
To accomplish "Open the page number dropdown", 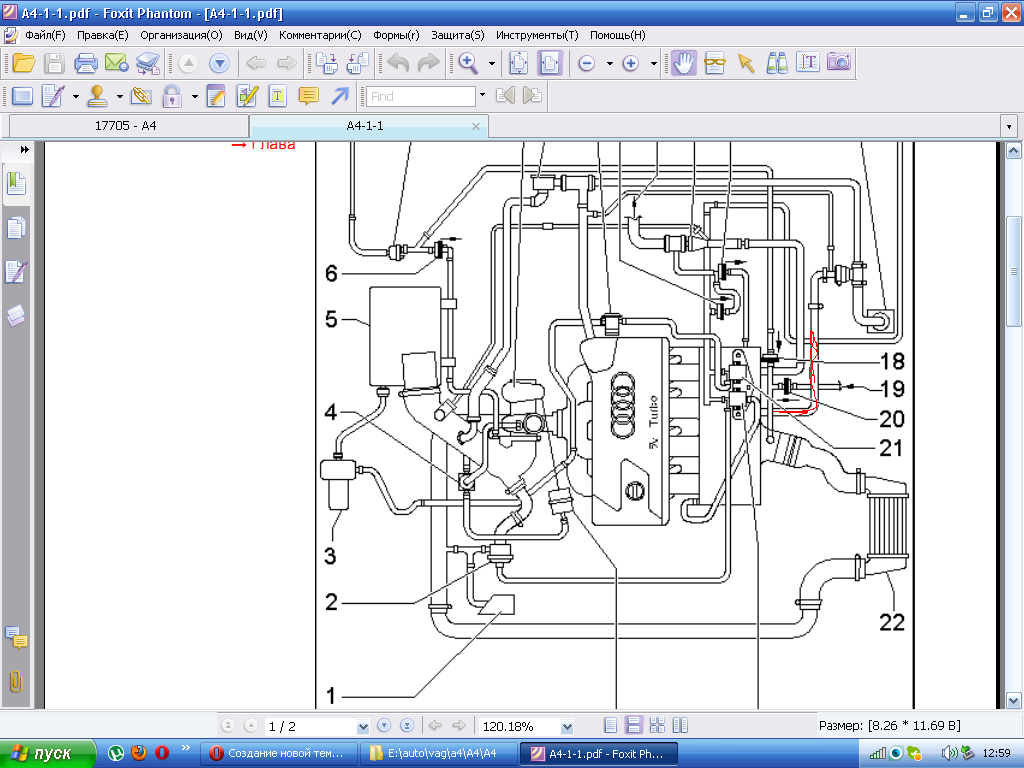I will coord(363,726).
